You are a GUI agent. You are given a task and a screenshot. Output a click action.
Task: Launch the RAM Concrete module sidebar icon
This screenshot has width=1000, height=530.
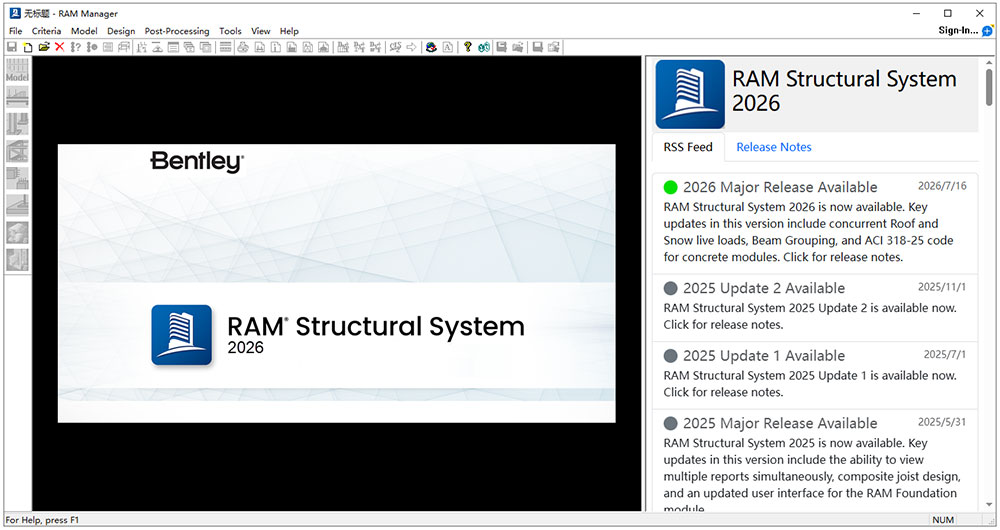click(17, 179)
